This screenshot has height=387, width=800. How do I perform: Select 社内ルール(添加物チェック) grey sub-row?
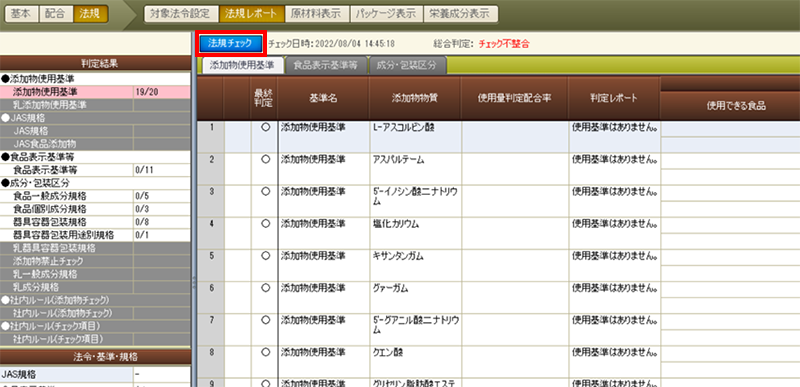pos(95,313)
